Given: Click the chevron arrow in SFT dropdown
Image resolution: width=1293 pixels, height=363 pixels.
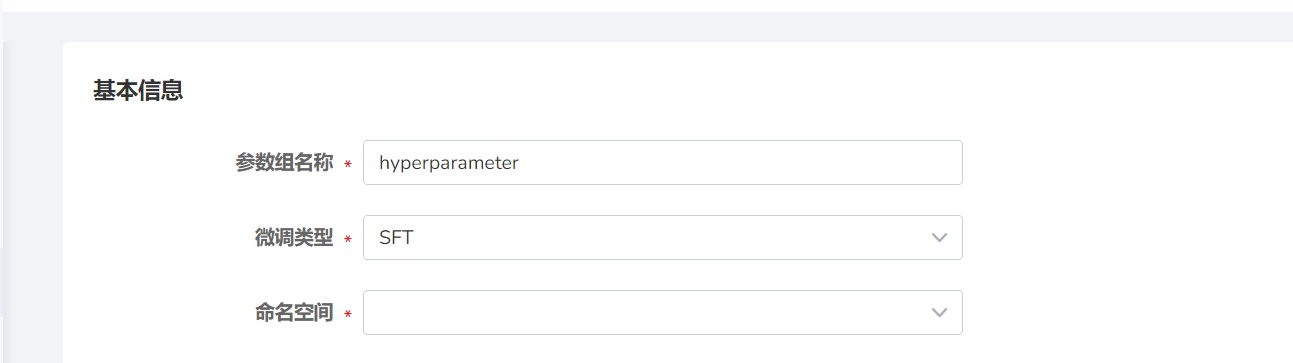Looking at the screenshot, I should [x=939, y=238].
